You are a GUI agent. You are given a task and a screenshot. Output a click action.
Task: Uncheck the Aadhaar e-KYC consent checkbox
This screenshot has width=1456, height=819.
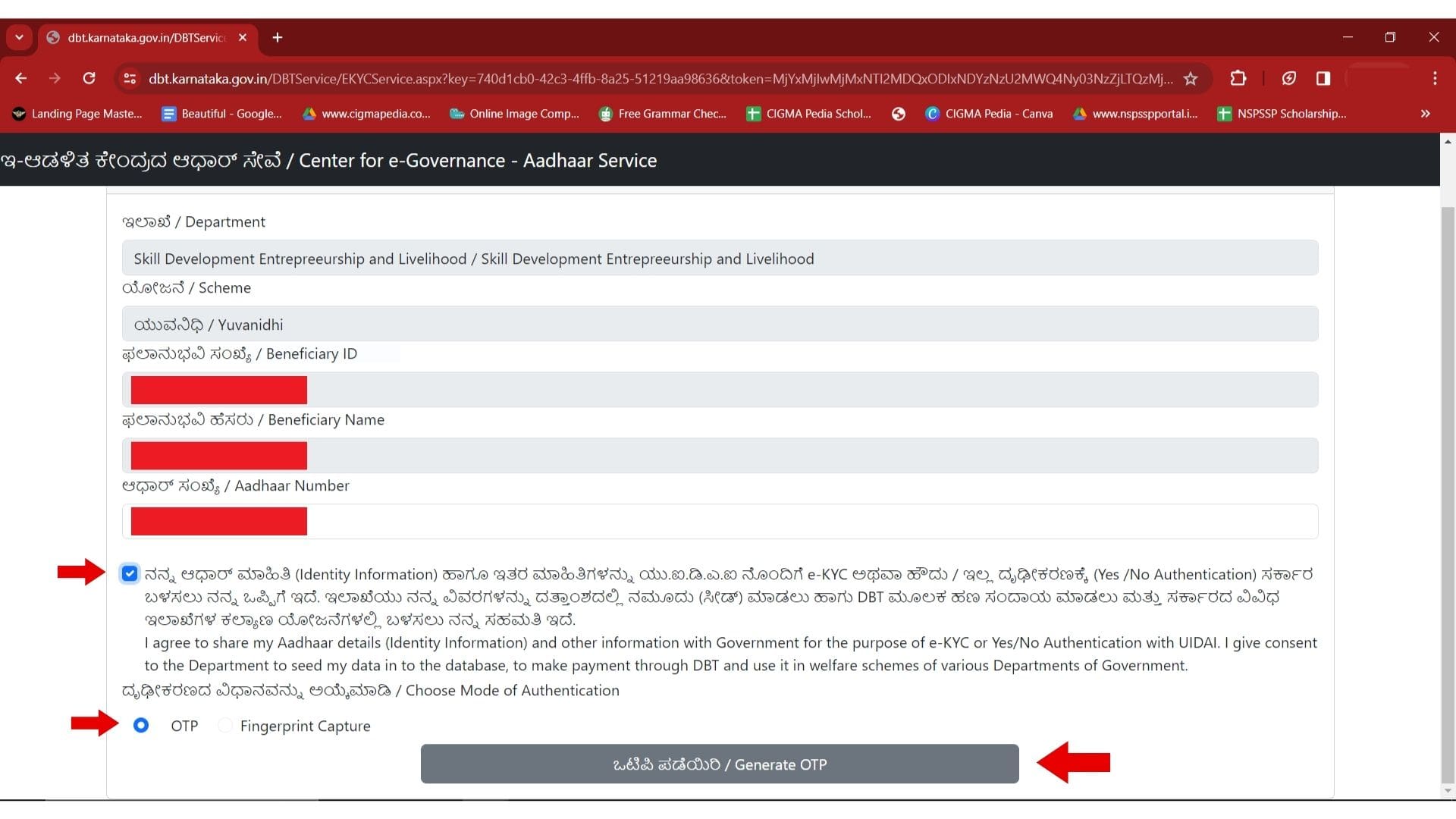[x=129, y=573]
